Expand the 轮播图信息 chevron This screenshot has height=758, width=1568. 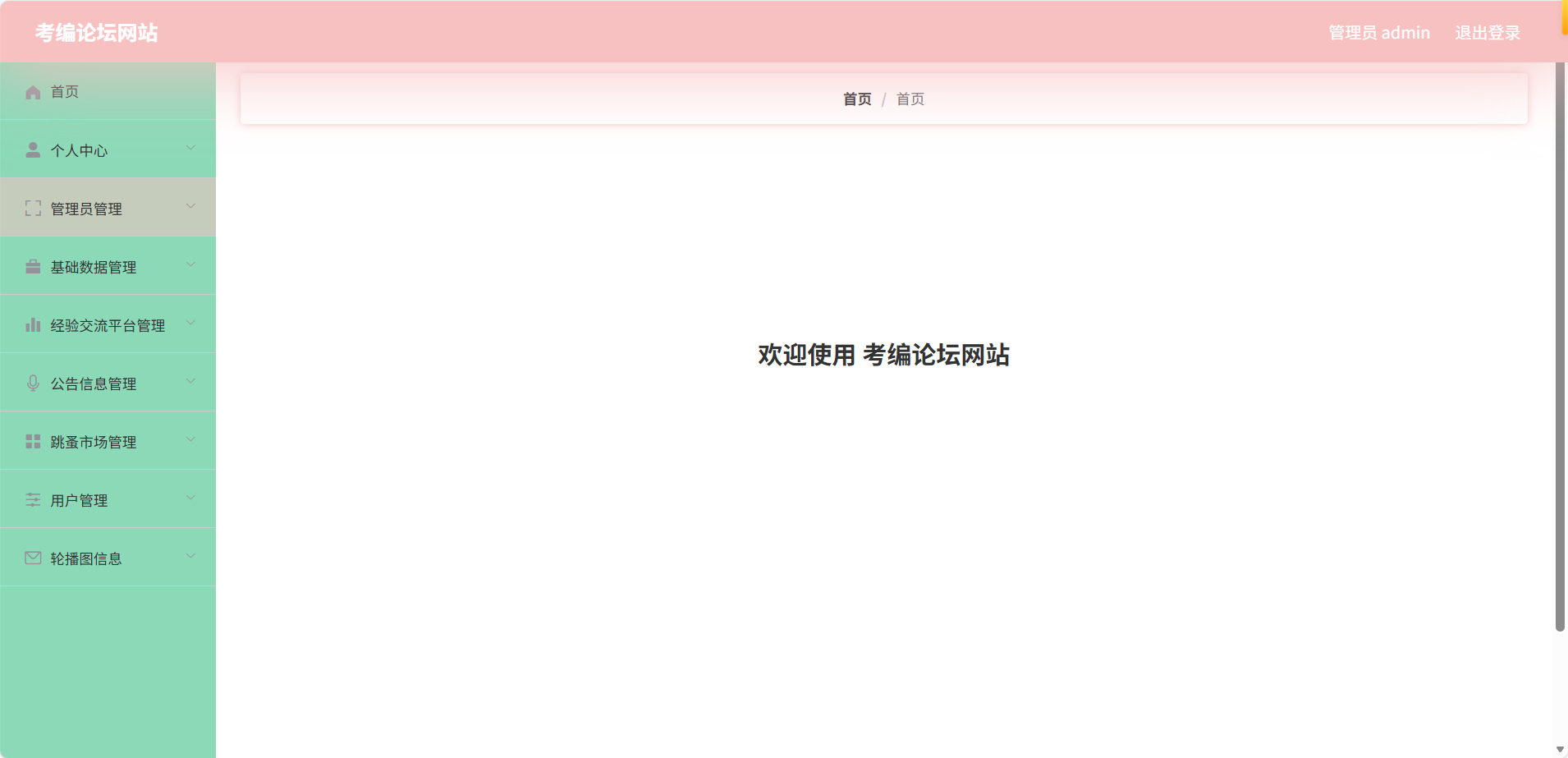point(190,556)
